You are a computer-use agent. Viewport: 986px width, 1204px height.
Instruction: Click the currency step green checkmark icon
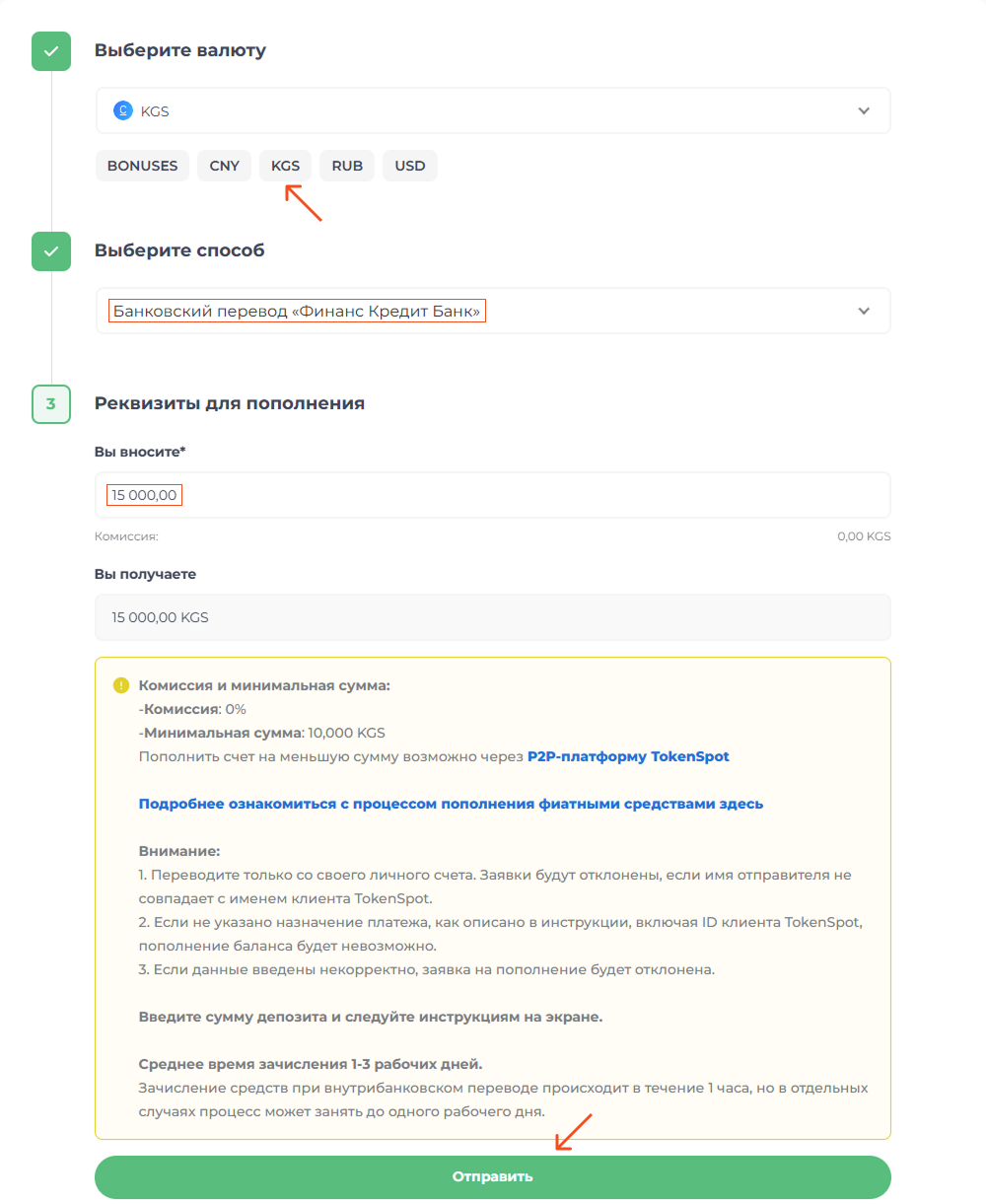(51, 51)
